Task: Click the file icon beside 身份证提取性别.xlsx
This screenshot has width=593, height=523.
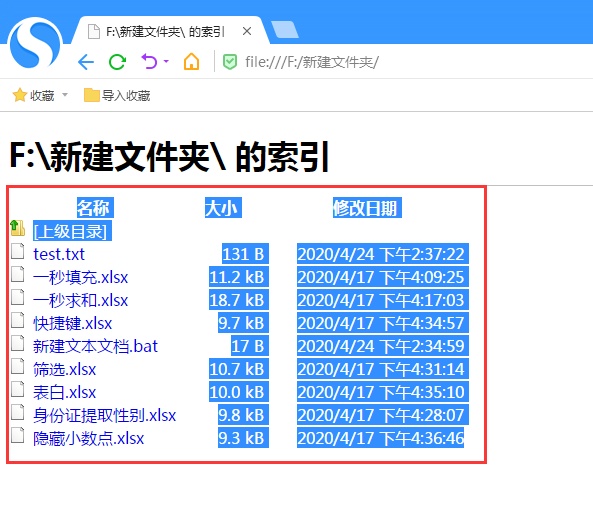Action: [x=17, y=413]
